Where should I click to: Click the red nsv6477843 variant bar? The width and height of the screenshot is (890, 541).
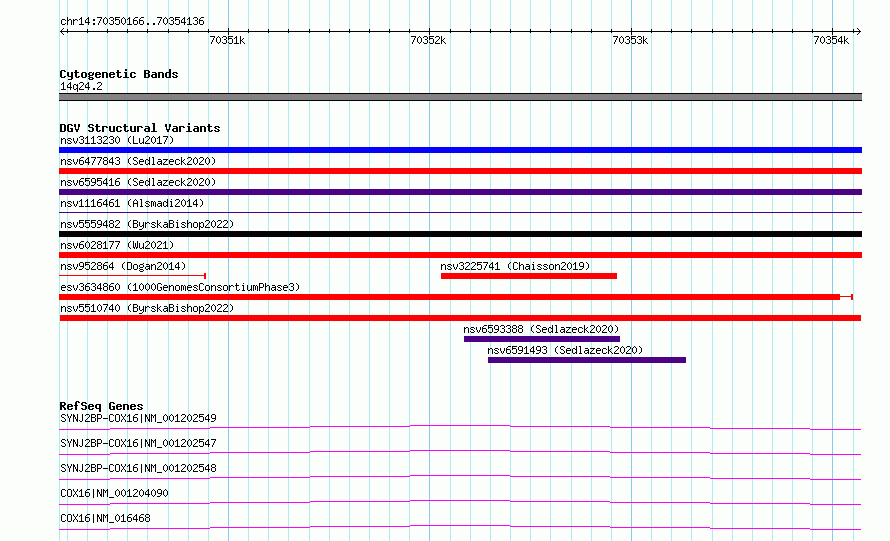point(460,171)
